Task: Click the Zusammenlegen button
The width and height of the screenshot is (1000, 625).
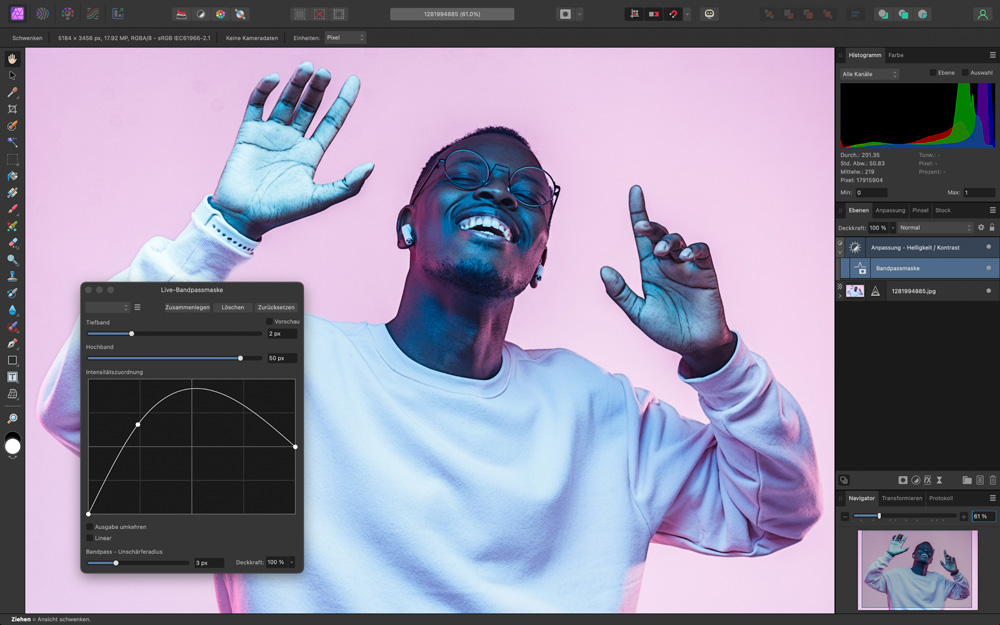Action: [x=187, y=307]
